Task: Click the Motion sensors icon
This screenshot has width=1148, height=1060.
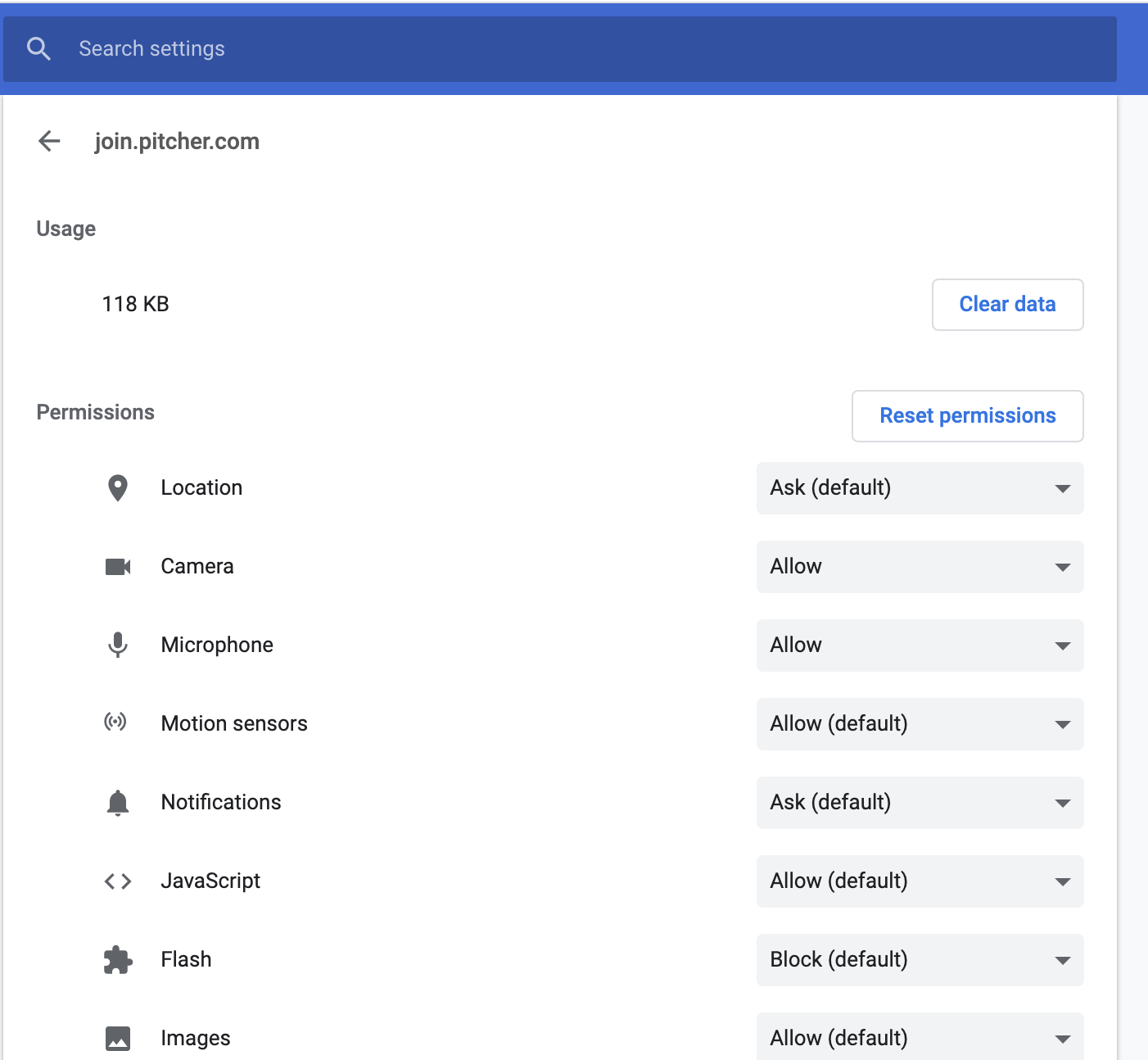Action: 115,723
